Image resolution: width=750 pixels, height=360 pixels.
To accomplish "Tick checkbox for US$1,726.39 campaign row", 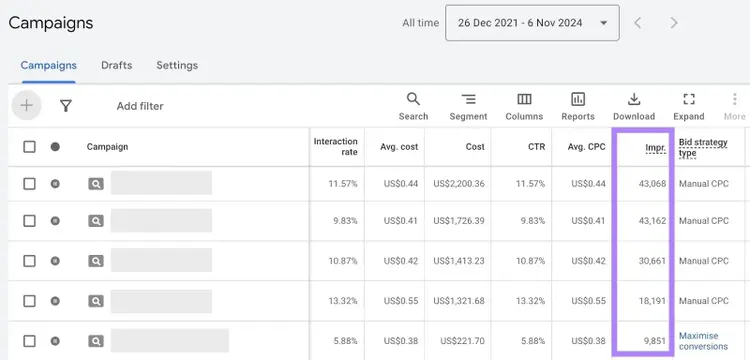I will [29, 220].
